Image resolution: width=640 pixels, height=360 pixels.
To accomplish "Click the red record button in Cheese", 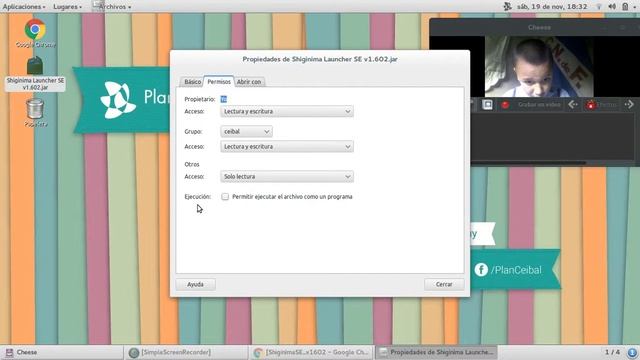I will coord(505,104).
